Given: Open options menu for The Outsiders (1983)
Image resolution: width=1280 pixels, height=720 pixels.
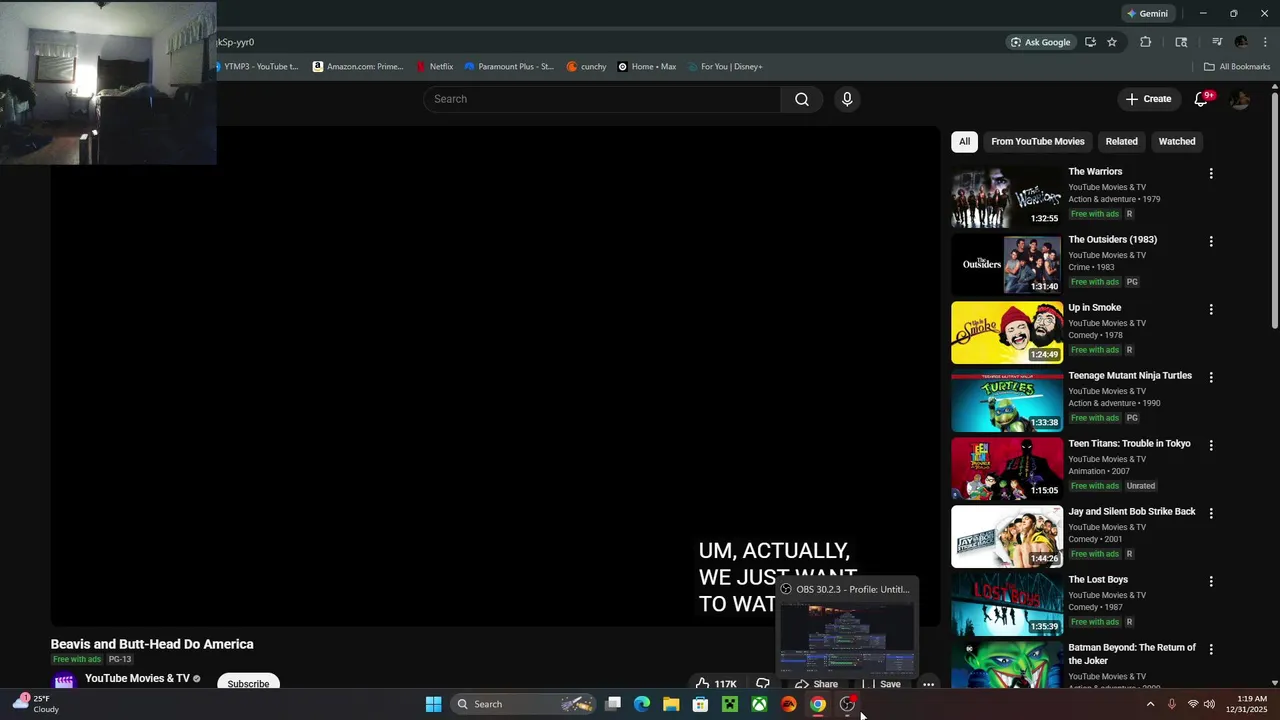Looking at the screenshot, I should pos(1211,241).
